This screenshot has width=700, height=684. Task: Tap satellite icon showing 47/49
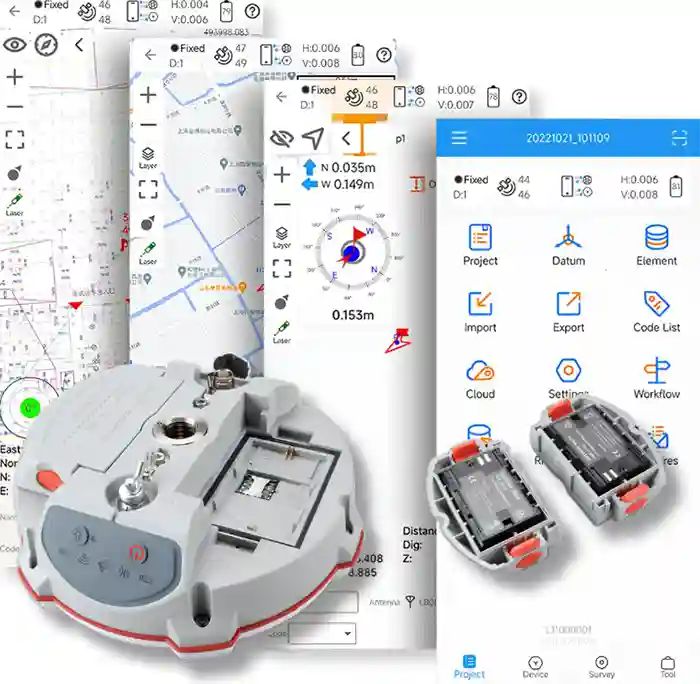tap(223, 55)
